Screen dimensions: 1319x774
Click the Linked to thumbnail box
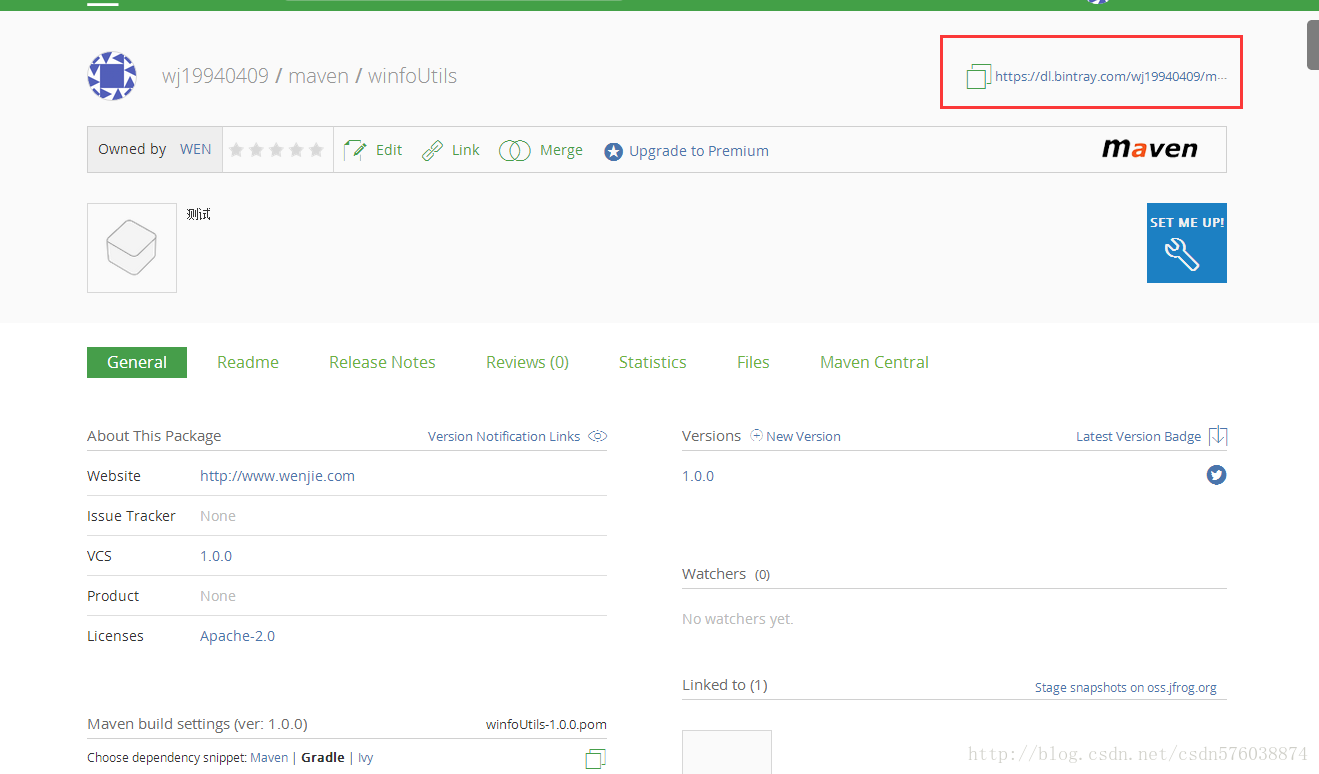pos(727,752)
